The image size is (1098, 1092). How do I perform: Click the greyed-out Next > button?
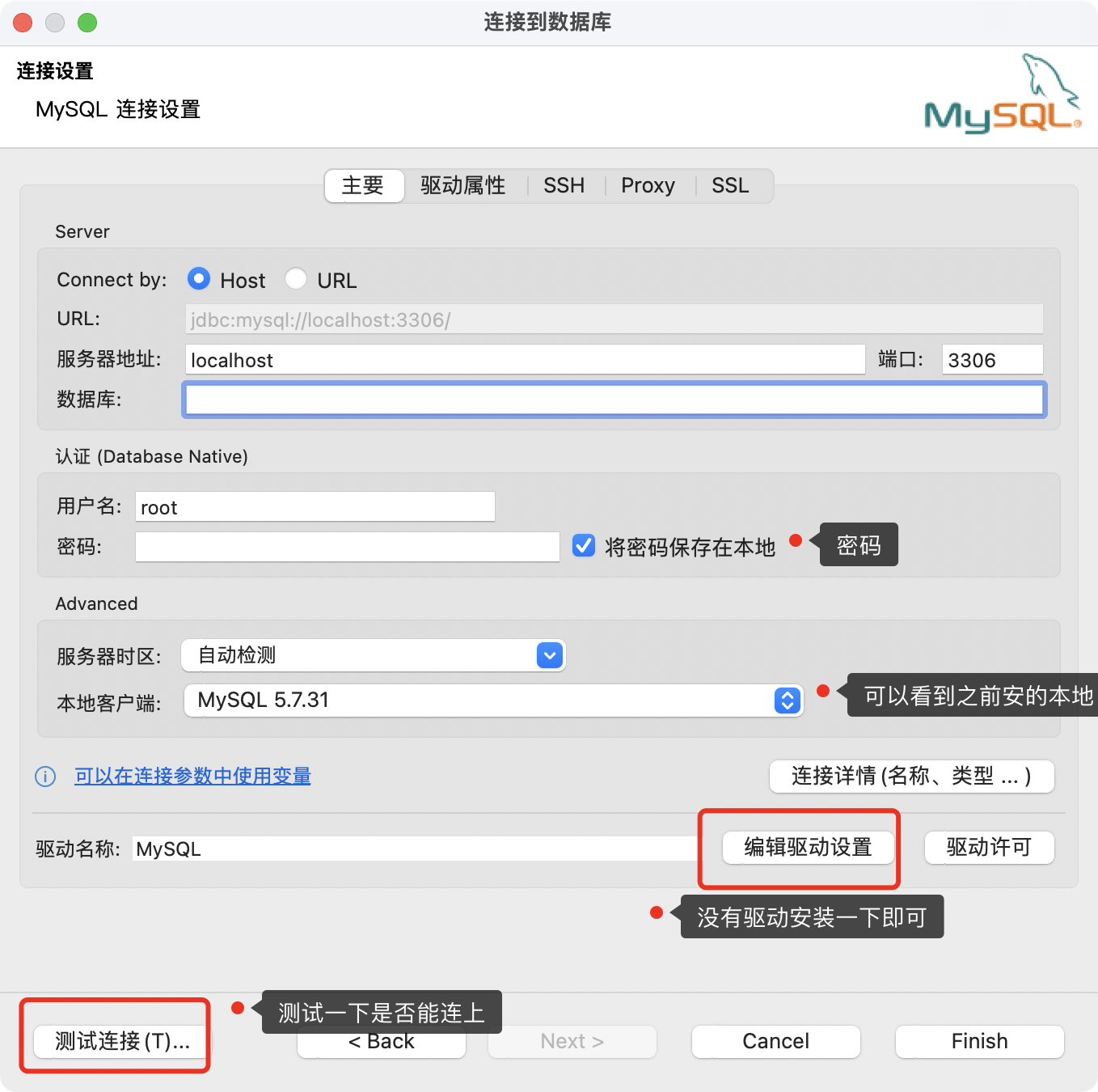[572, 1041]
